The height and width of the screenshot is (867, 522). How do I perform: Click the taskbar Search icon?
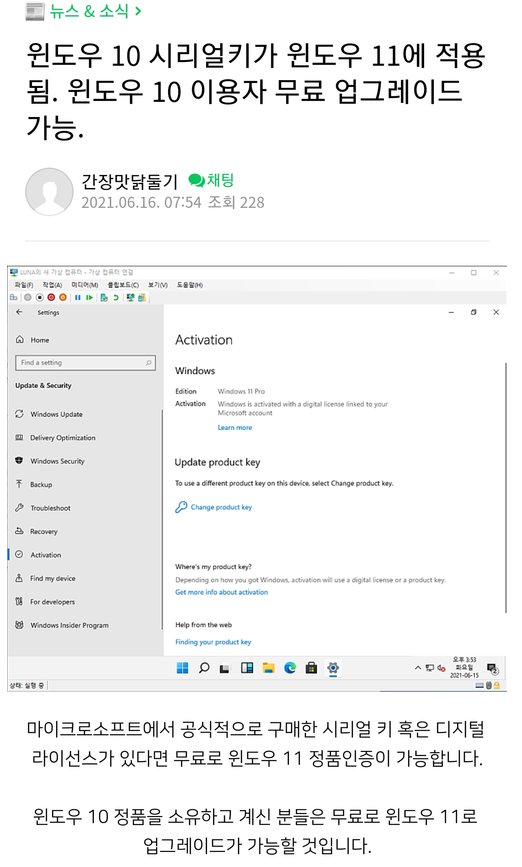pos(204,668)
